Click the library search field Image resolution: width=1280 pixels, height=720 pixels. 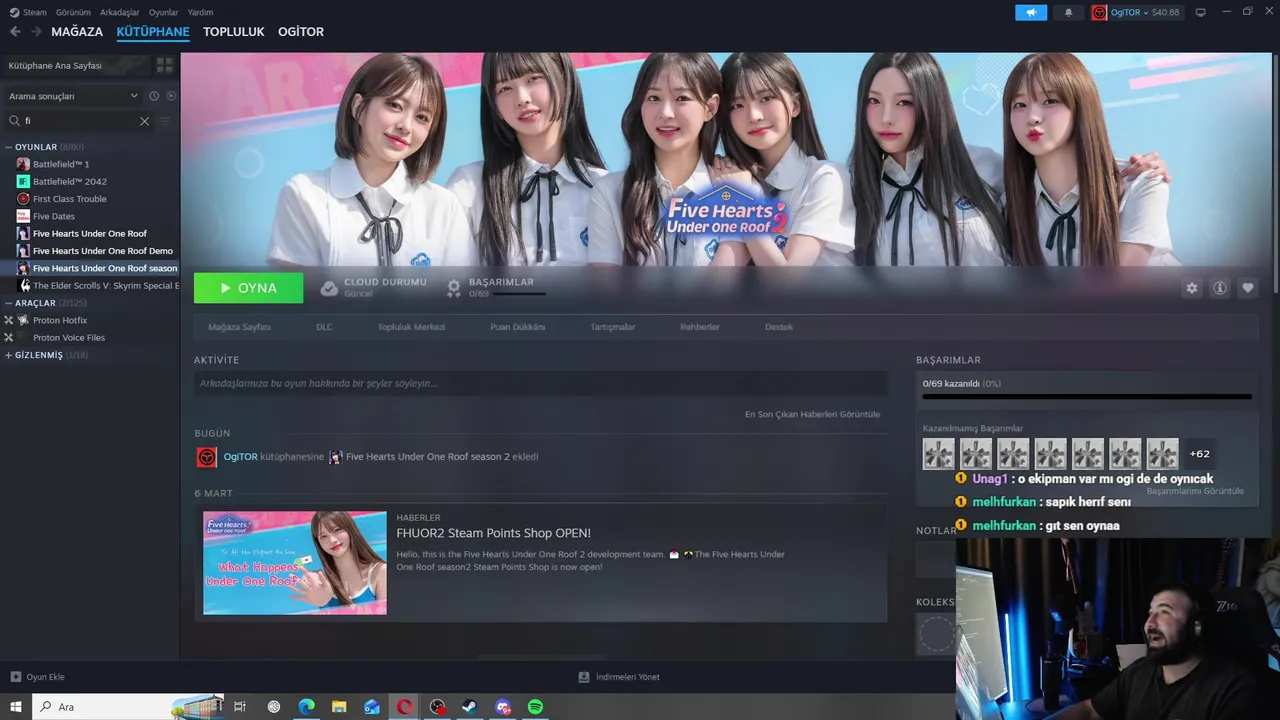pyautogui.click(x=78, y=121)
